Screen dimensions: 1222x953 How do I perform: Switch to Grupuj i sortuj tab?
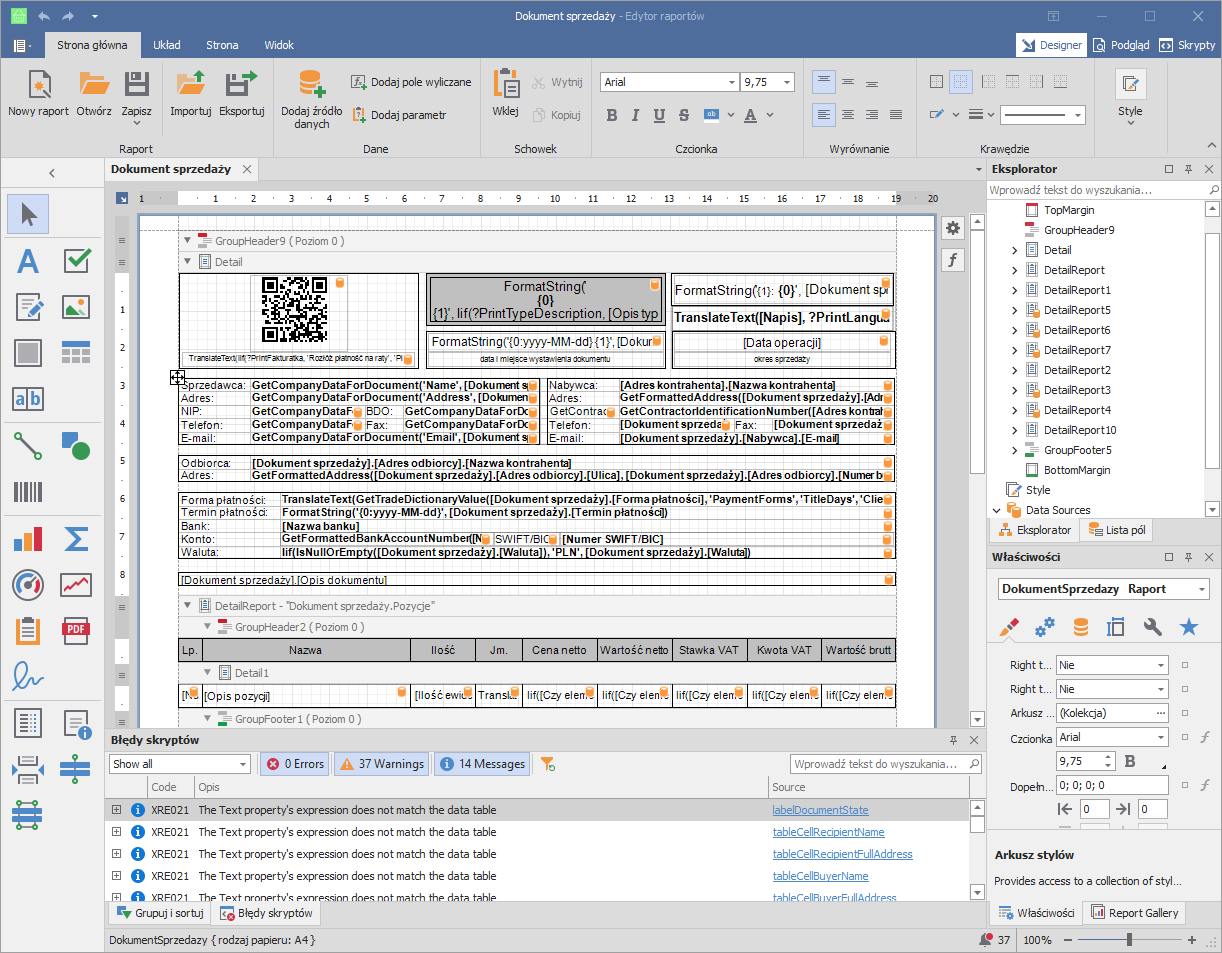160,913
